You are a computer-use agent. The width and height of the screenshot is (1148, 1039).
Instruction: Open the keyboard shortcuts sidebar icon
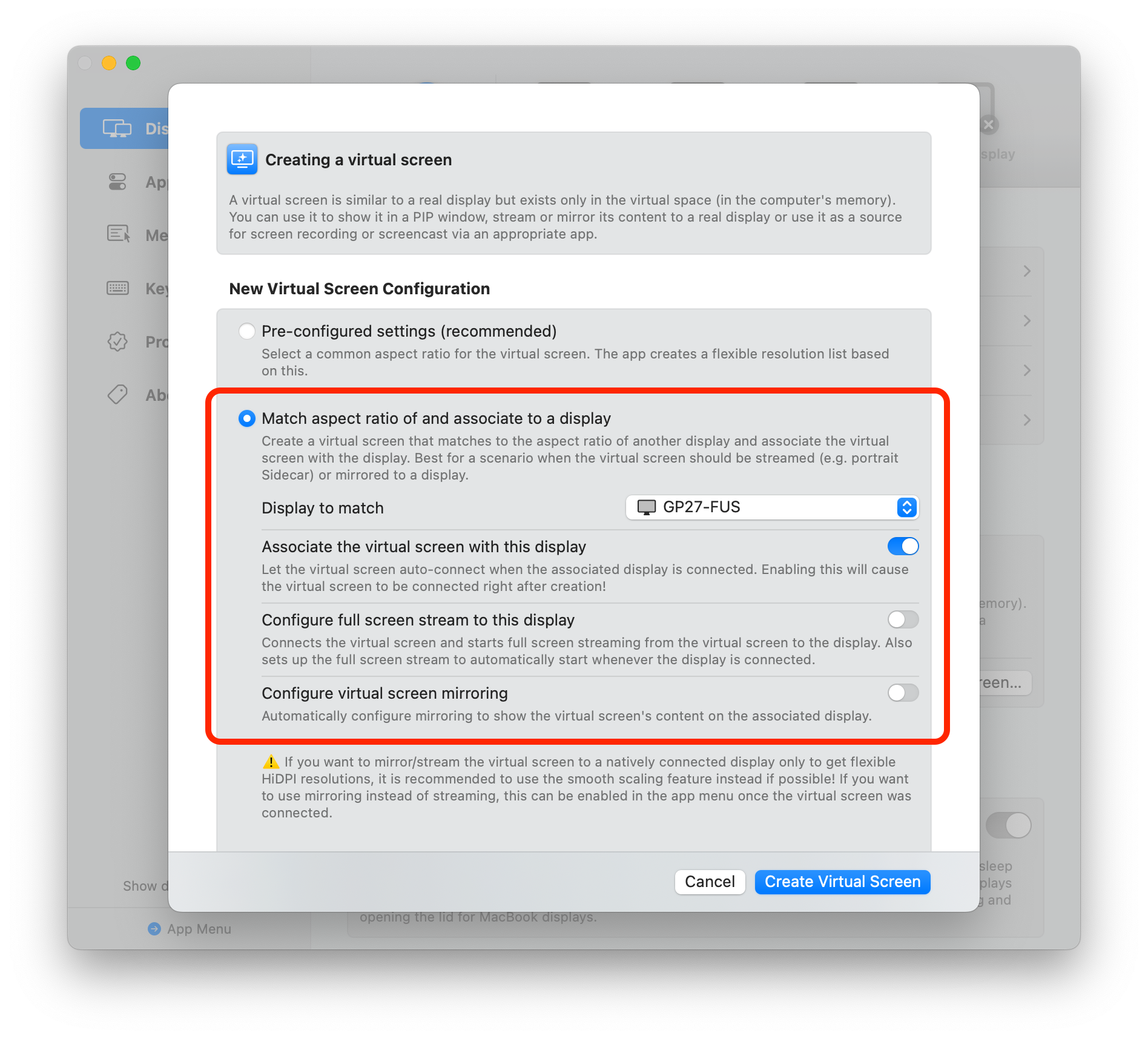117,288
